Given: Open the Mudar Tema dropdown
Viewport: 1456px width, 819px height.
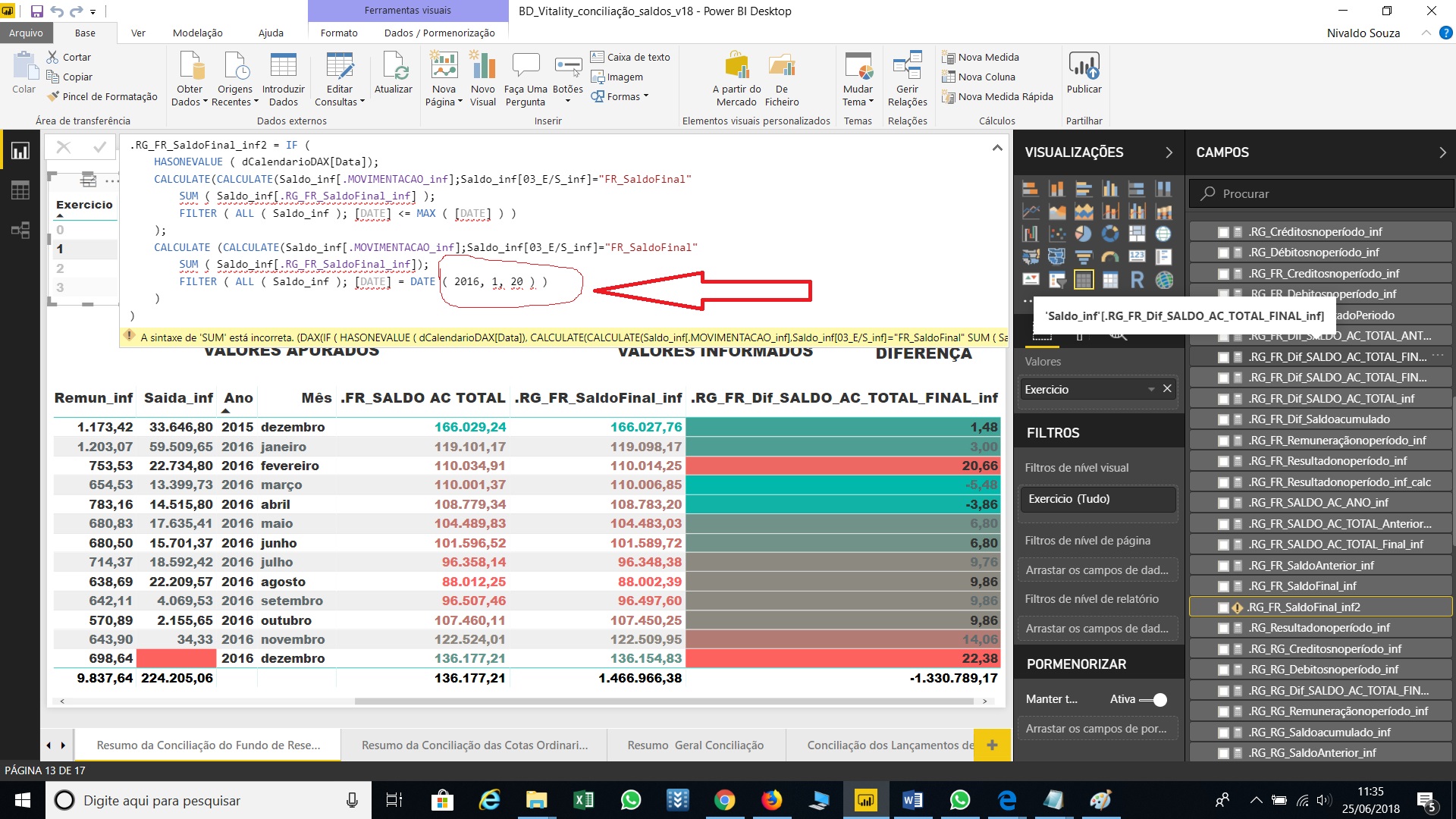Looking at the screenshot, I should coord(858,79).
